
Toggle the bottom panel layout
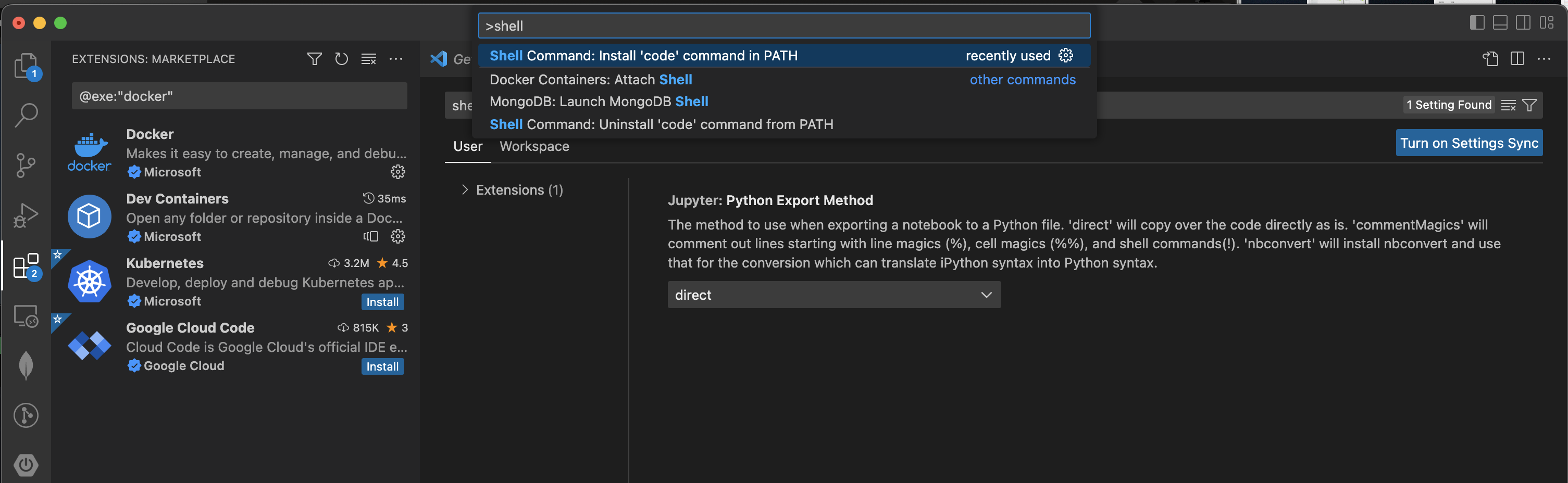pyautogui.click(x=1500, y=23)
